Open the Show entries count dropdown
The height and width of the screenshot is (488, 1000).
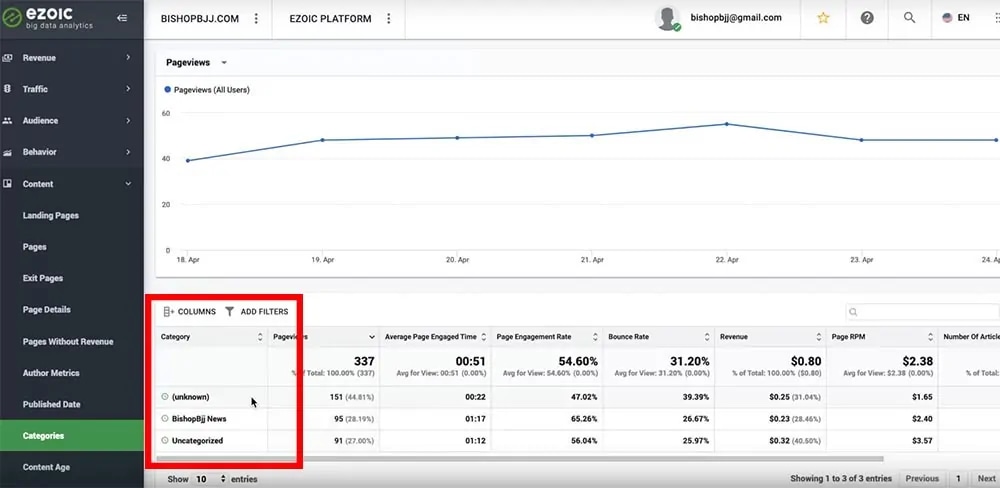click(x=211, y=478)
